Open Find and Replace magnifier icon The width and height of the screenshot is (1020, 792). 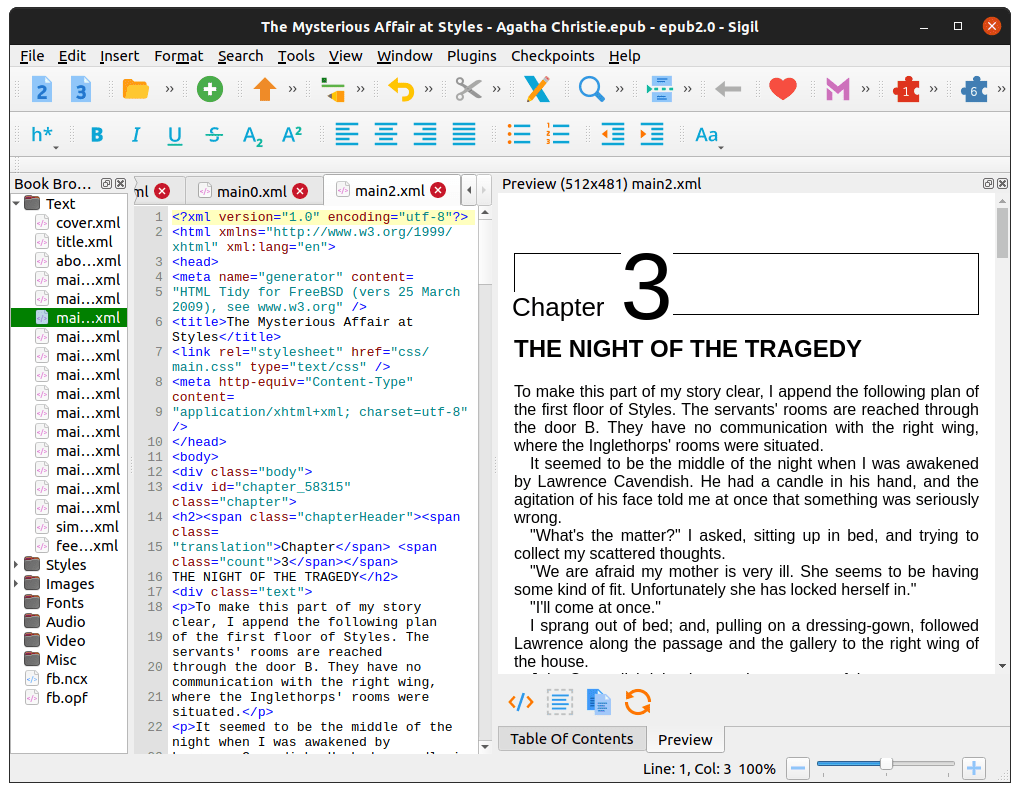pyautogui.click(x=592, y=89)
